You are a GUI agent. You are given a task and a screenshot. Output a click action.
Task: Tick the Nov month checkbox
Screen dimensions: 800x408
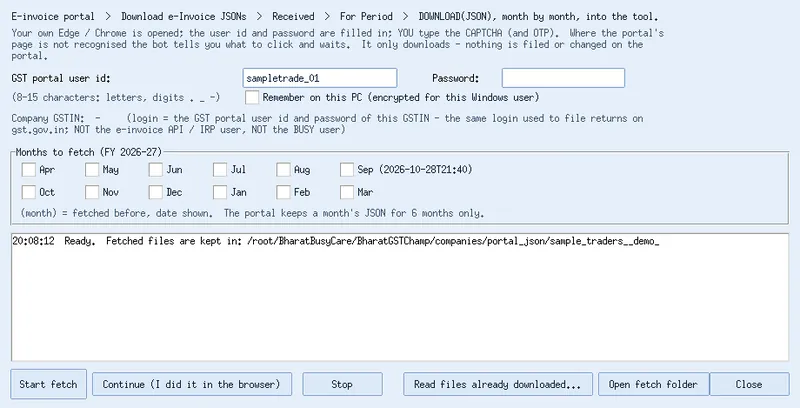pos(92,192)
